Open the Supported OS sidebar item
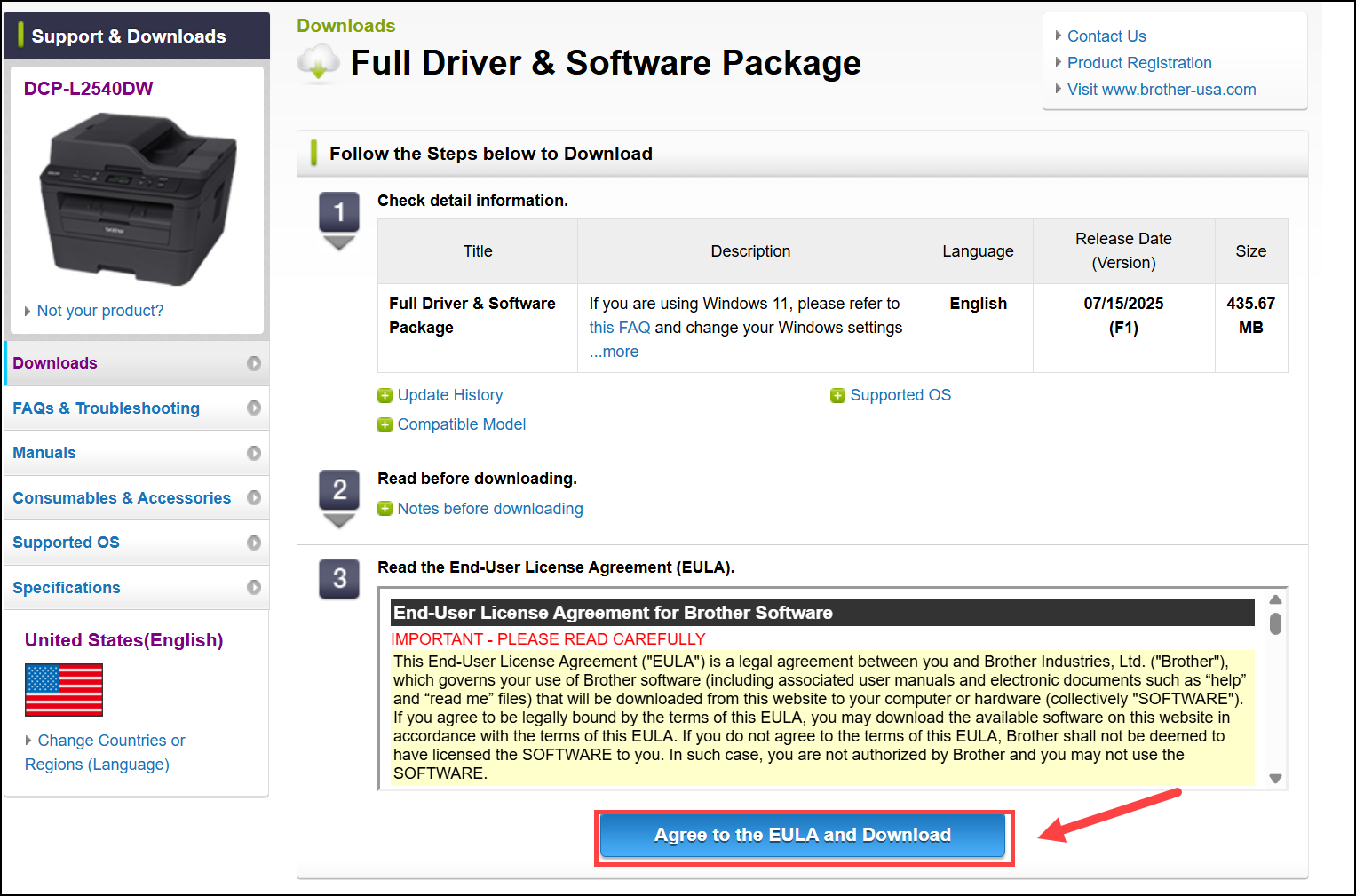The image size is (1356, 896). [137, 543]
